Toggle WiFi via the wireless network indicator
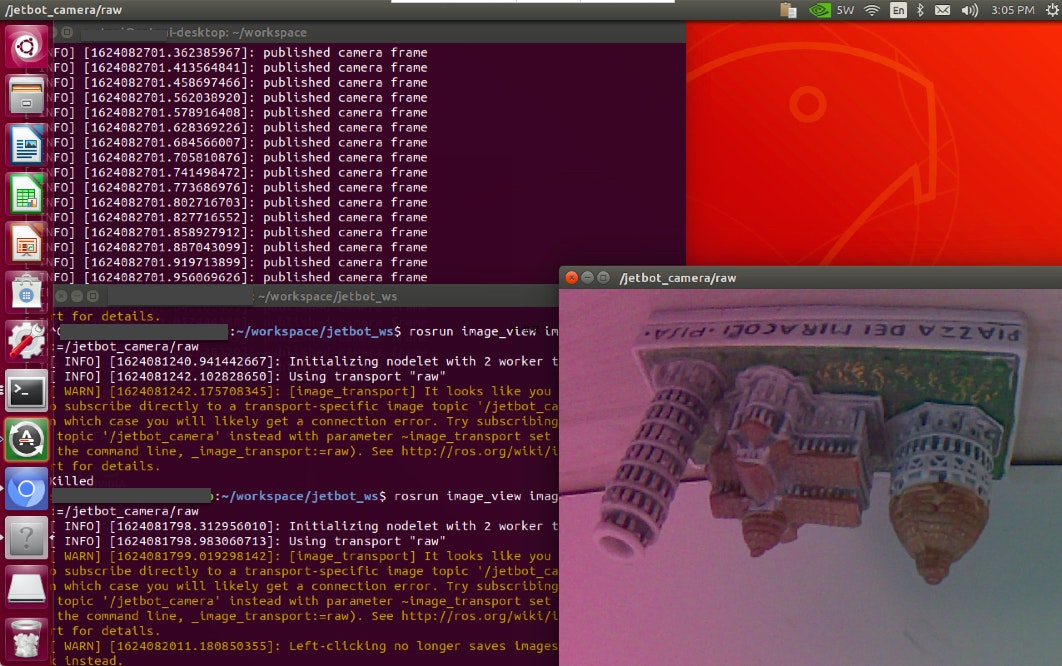 [870, 11]
